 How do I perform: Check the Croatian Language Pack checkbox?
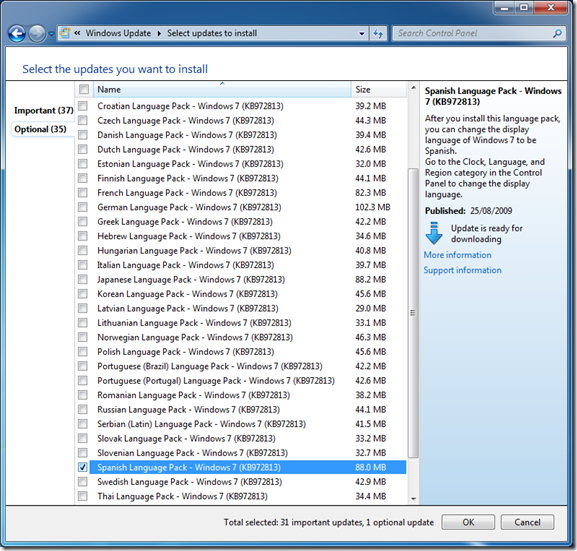(x=83, y=106)
